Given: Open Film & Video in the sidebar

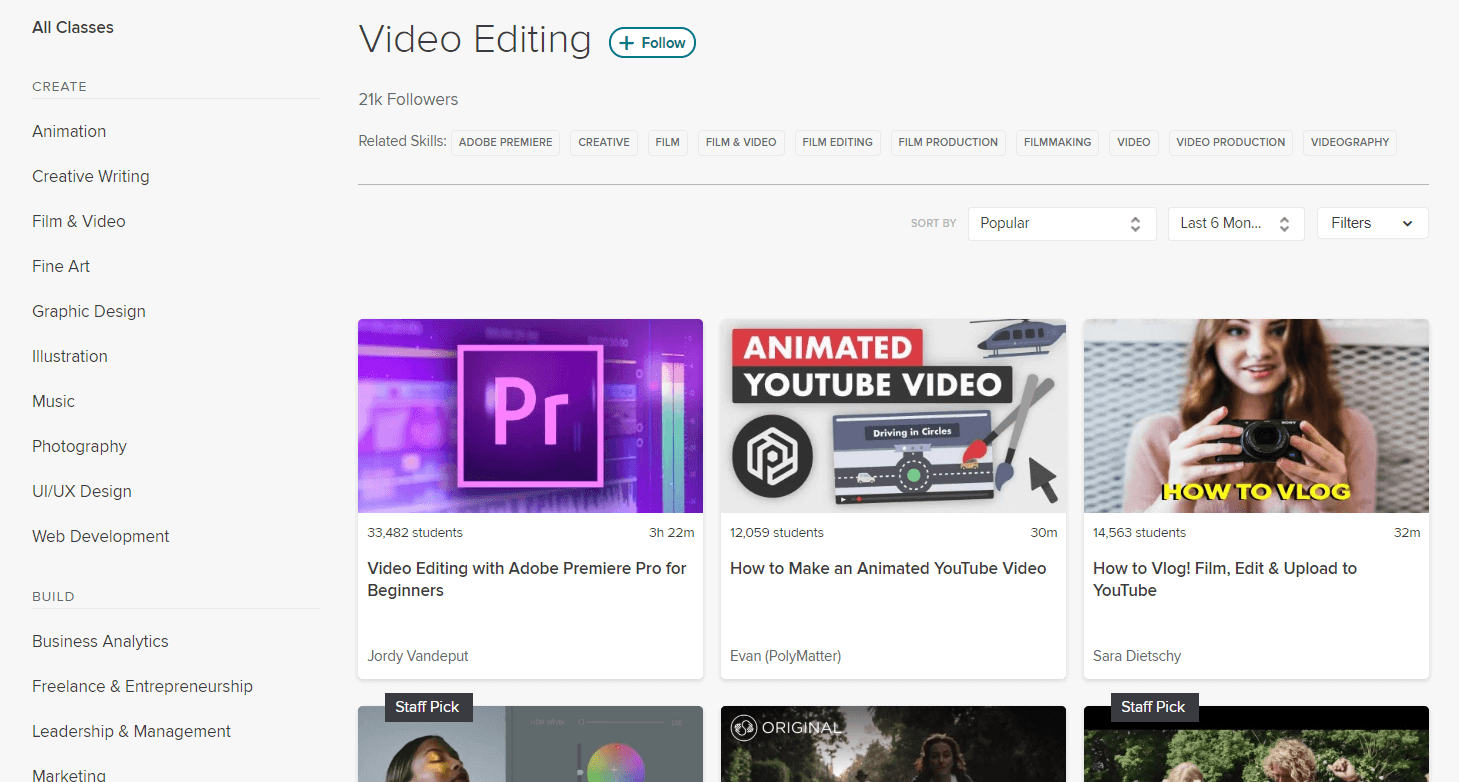Looking at the screenshot, I should click(79, 221).
